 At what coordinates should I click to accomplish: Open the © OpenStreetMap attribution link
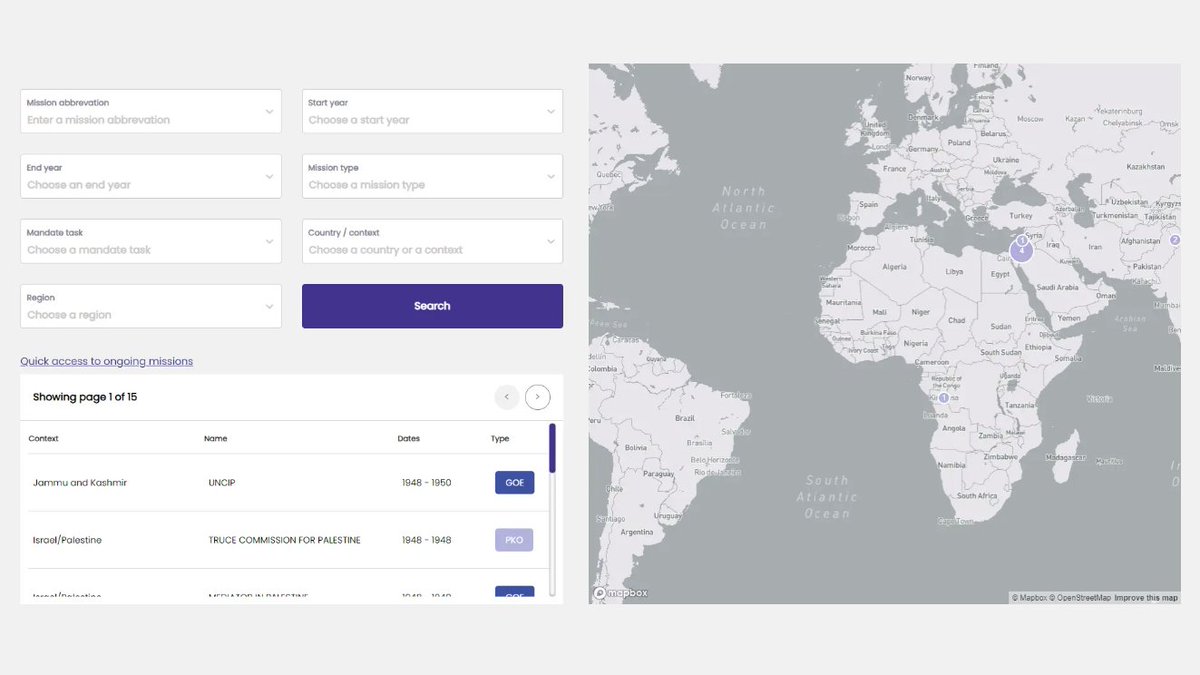pyautogui.click(x=1080, y=598)
